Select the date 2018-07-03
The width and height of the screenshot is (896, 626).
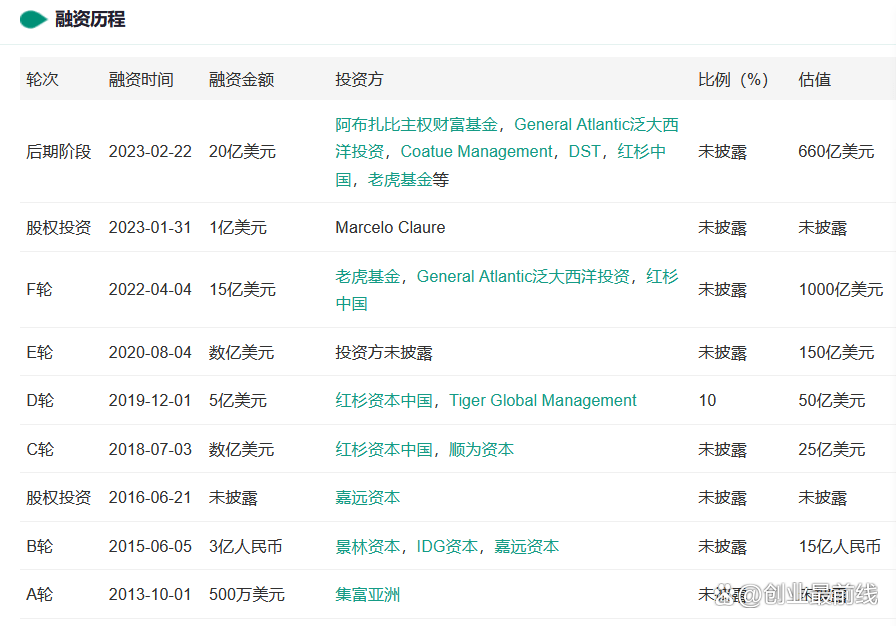pyautogui.click(x=150, y=450)
